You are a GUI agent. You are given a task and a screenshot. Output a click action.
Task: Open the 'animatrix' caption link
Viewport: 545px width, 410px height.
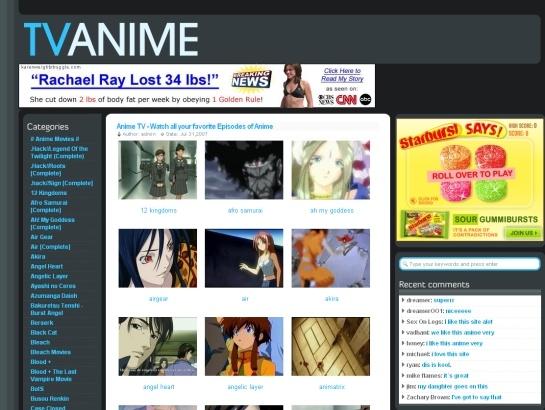click(x=332, y=387)
